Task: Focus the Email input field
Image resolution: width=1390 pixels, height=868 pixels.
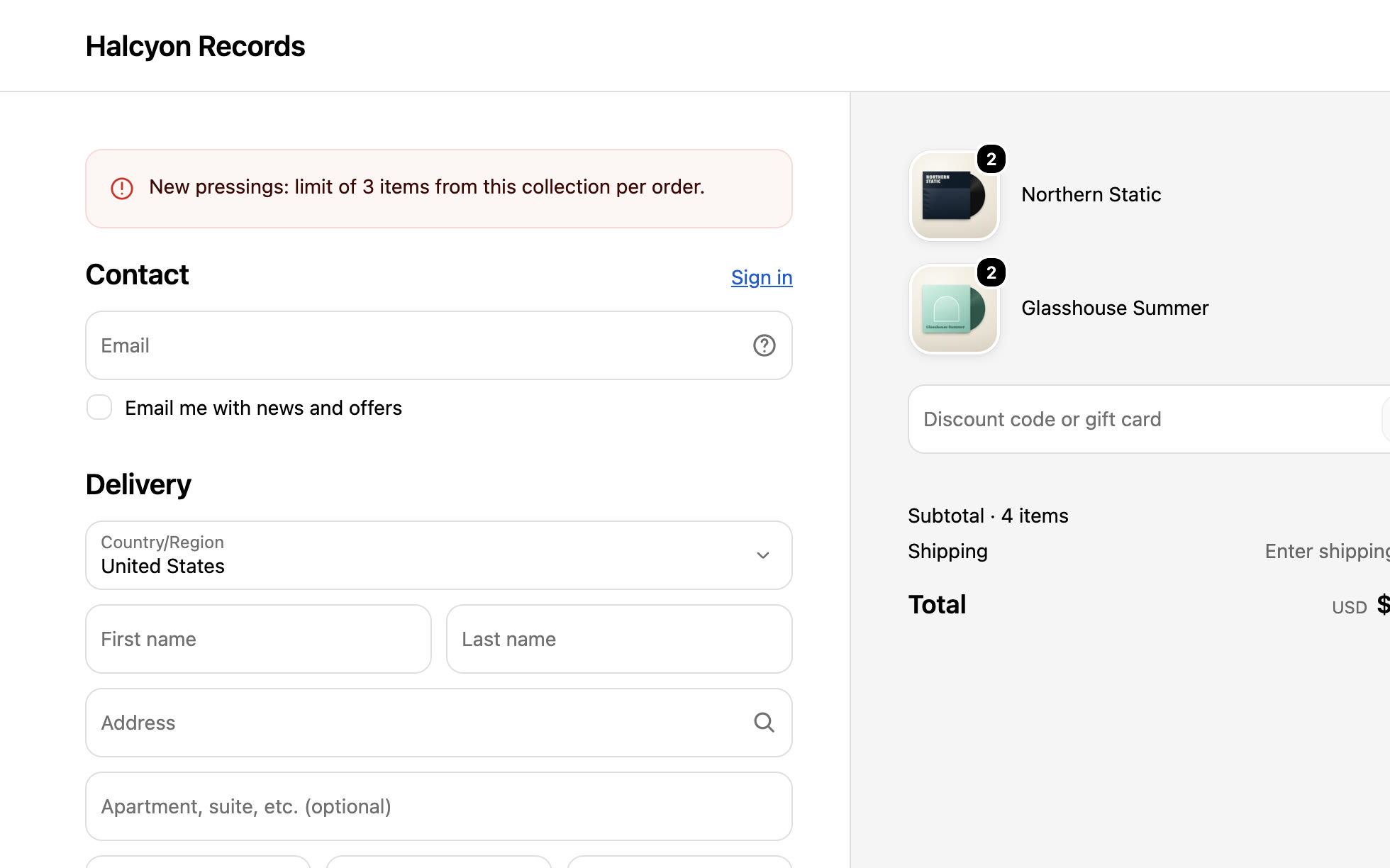Action: 439,345
